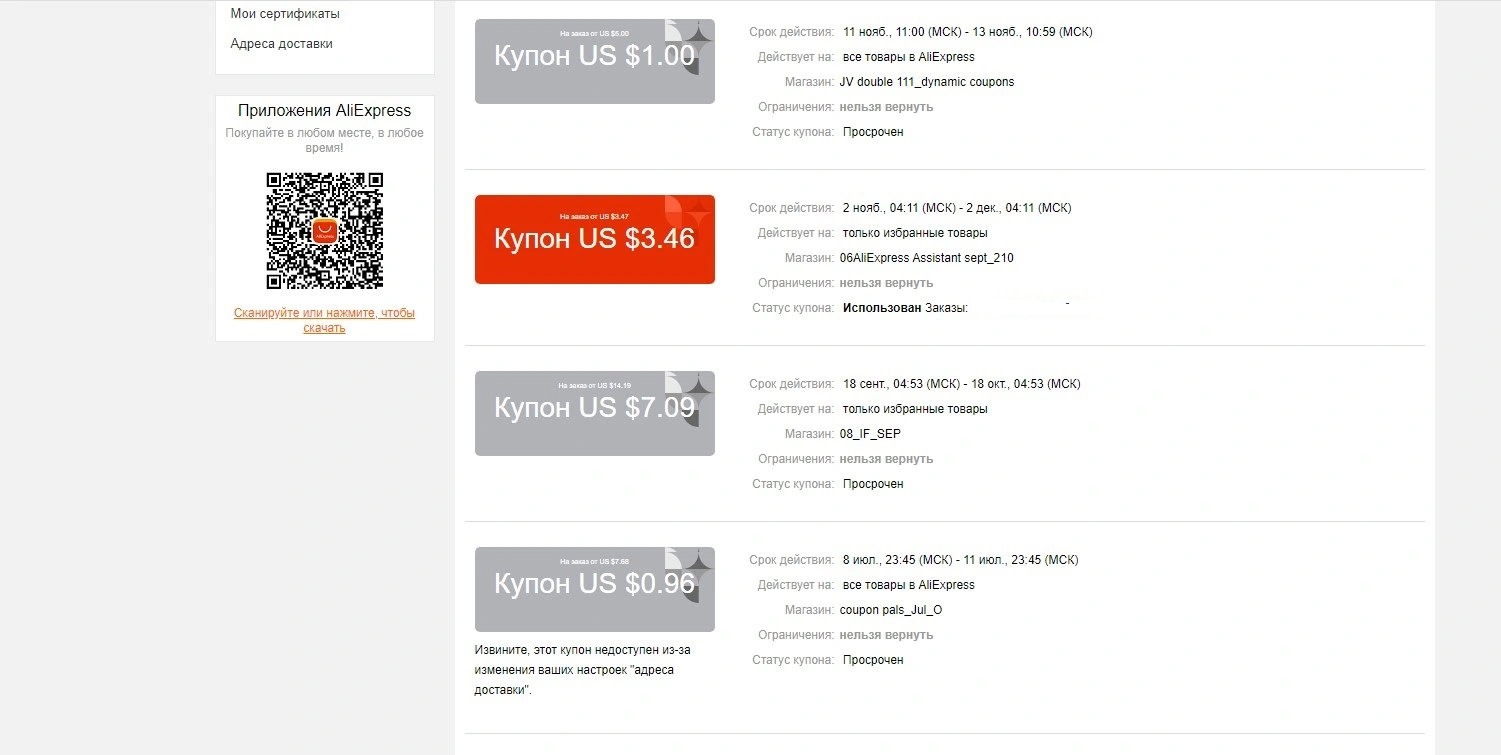Select the red US $3.46 coupon card
Viewport: 1501px width, 755px height.
click(x=595, y=239)
